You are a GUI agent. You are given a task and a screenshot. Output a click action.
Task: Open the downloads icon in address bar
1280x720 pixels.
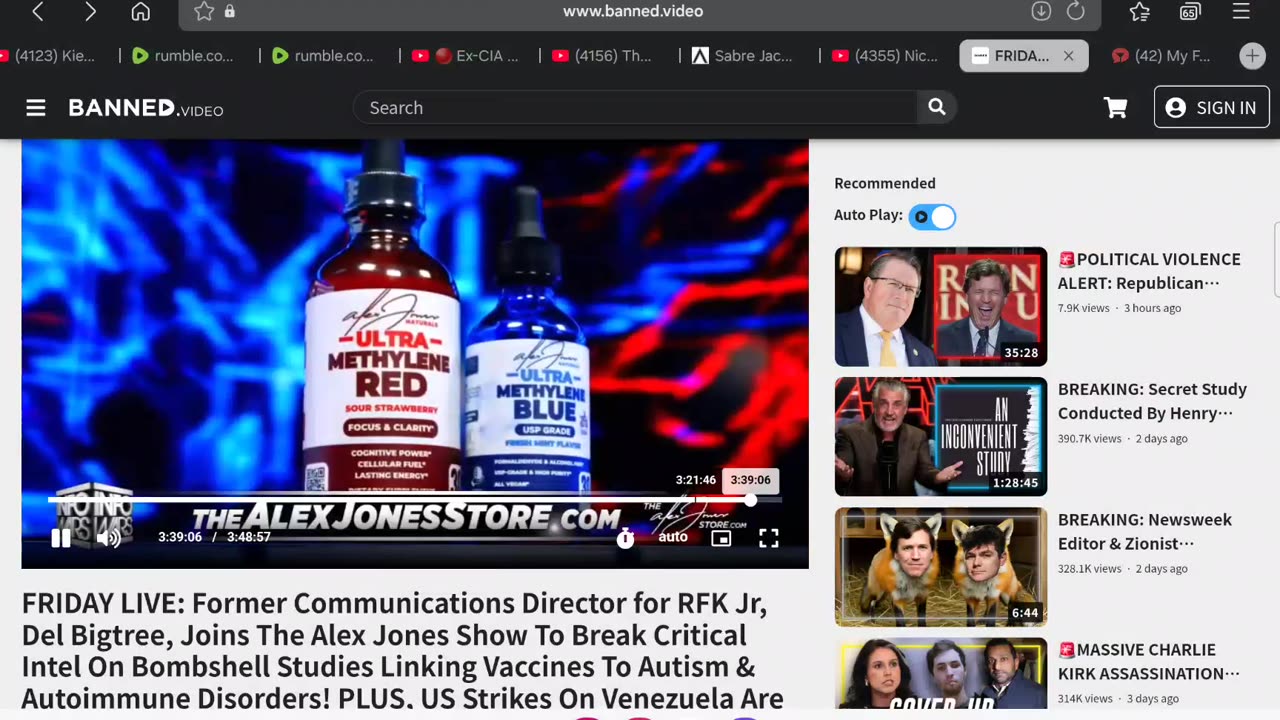1041,12
